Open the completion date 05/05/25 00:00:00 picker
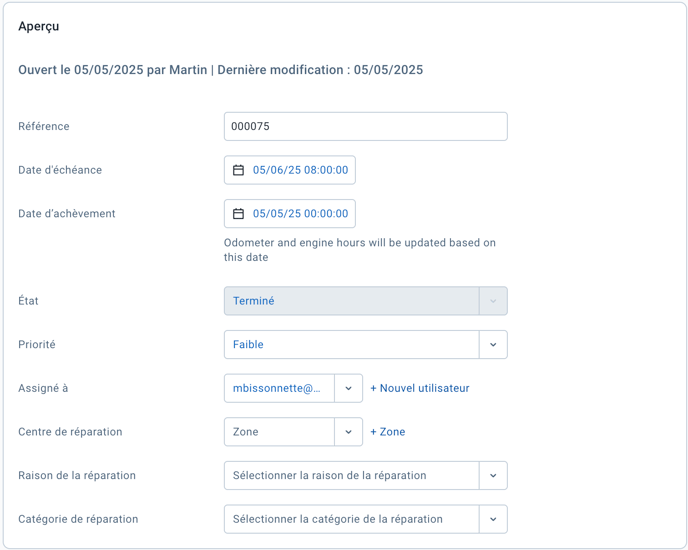 (x=290, y=214)
